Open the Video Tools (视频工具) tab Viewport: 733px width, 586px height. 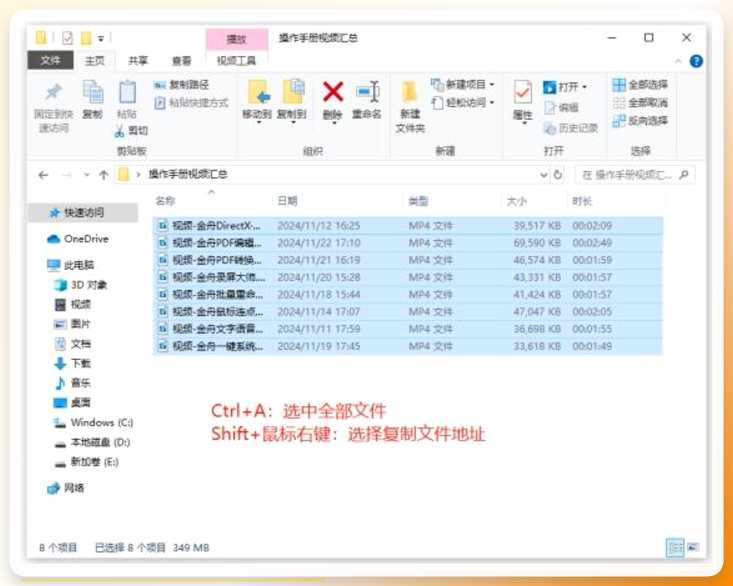tap(237, 60)
